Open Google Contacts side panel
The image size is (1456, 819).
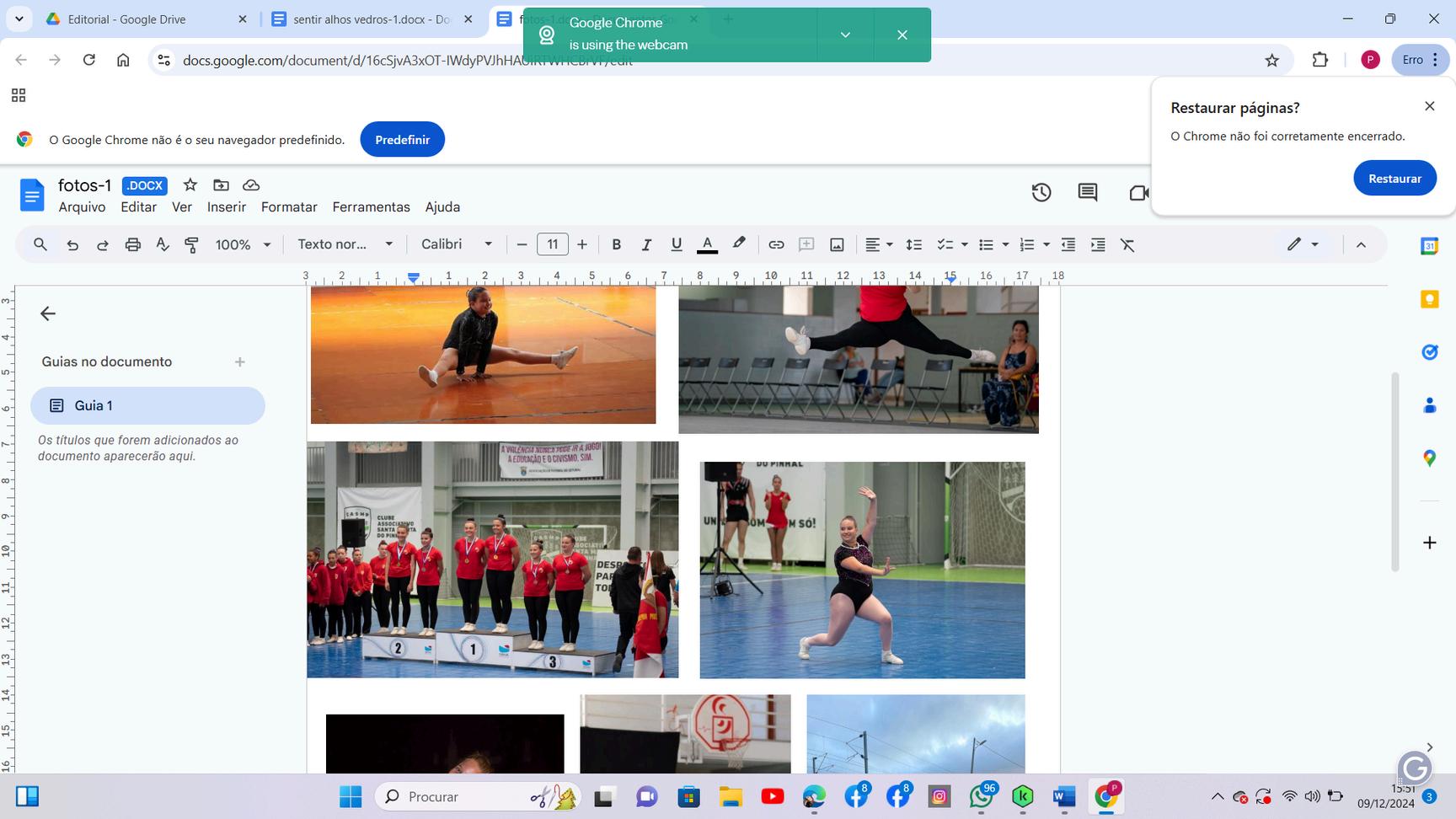(1429, 405)
